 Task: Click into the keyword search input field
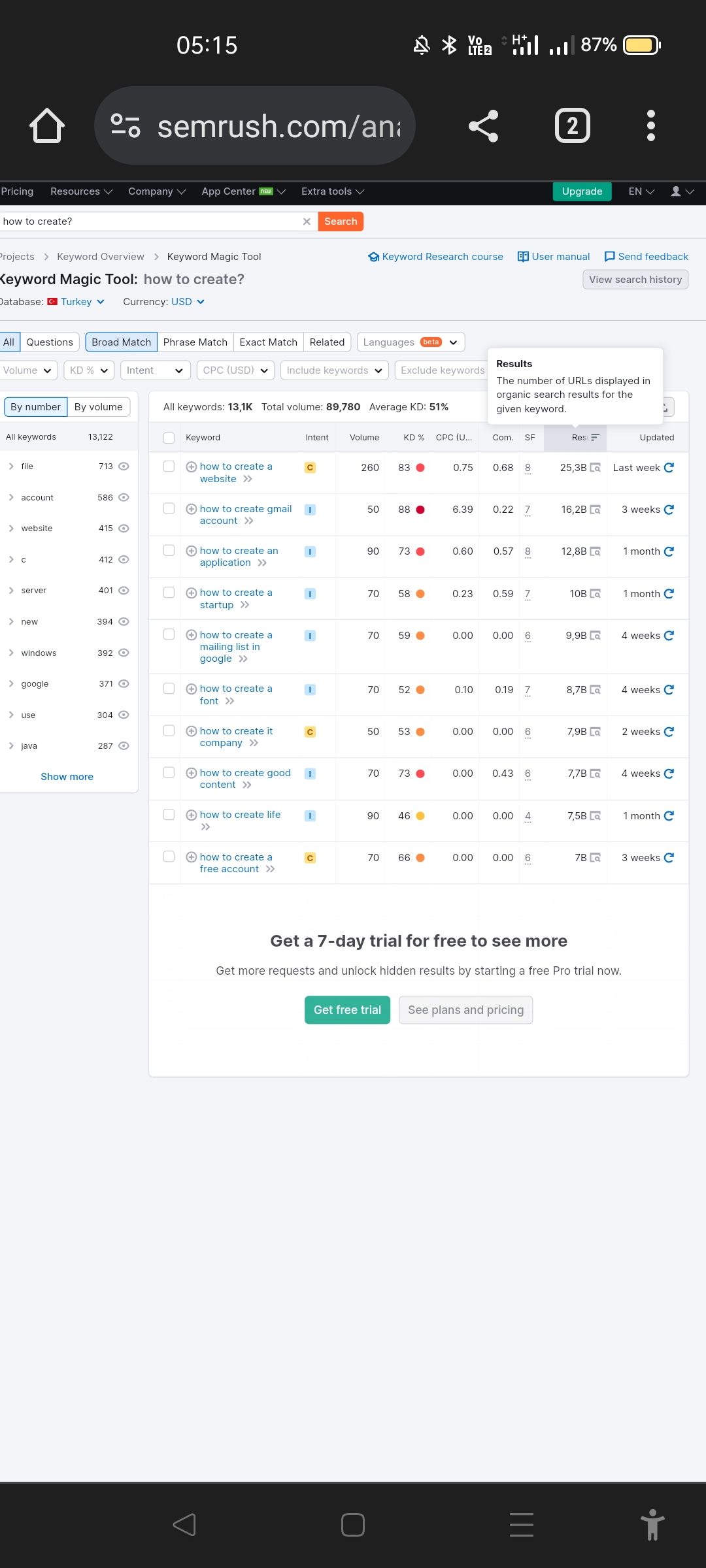[150, 221]
